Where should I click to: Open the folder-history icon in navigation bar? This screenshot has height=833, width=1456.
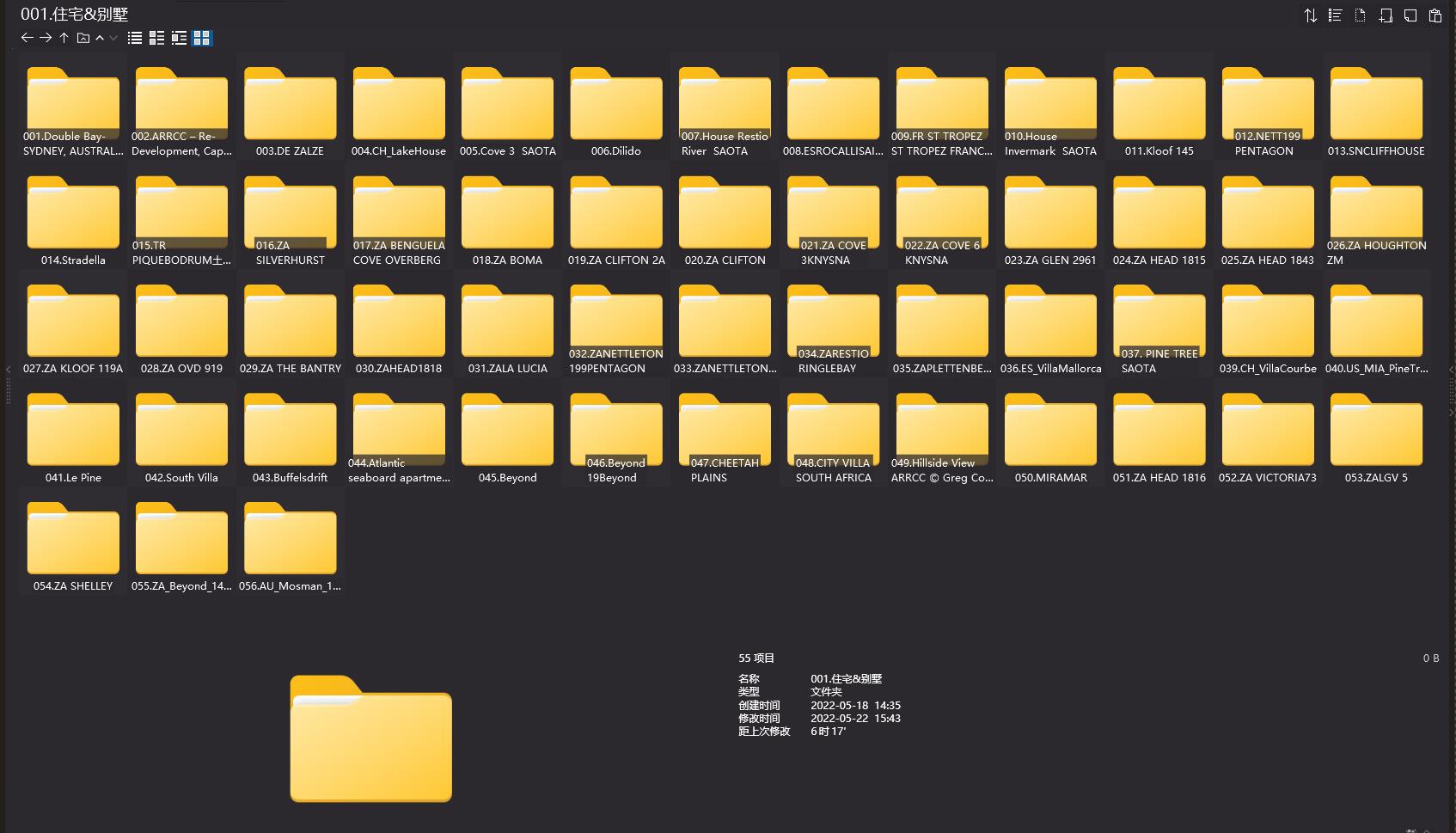[x=83, y=38]
